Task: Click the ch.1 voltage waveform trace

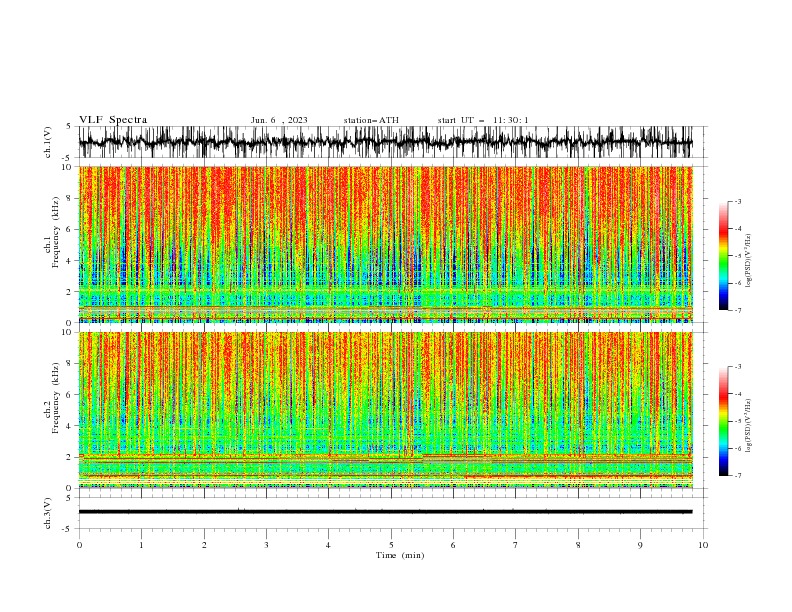Action: pyautogui.click(x=385, y=142)
